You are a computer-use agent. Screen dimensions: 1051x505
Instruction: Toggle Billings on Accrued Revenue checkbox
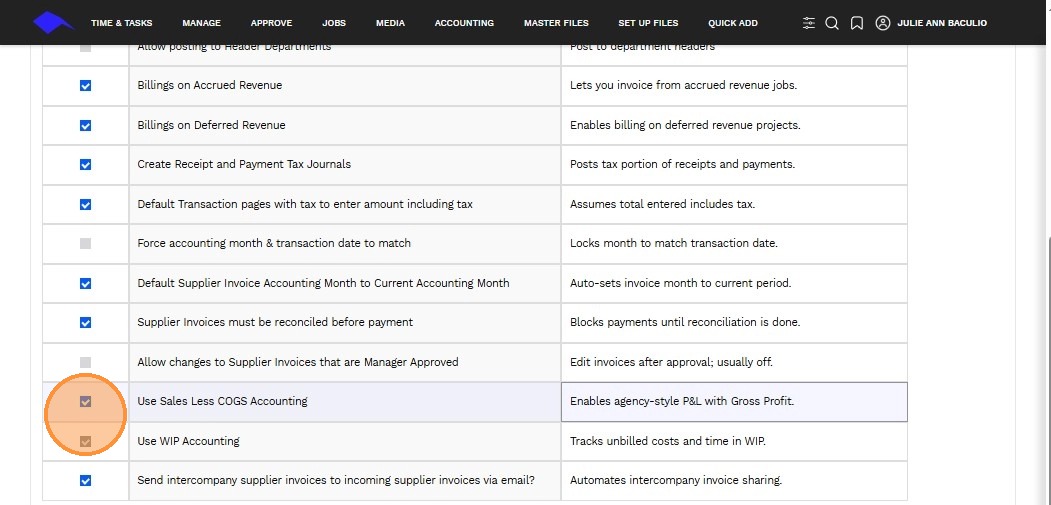click(85, 86)
